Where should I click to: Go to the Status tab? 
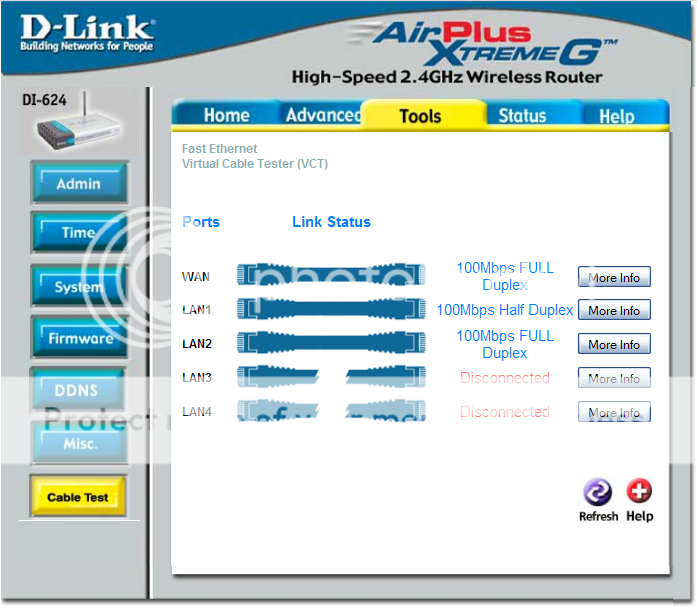point(522,115)
